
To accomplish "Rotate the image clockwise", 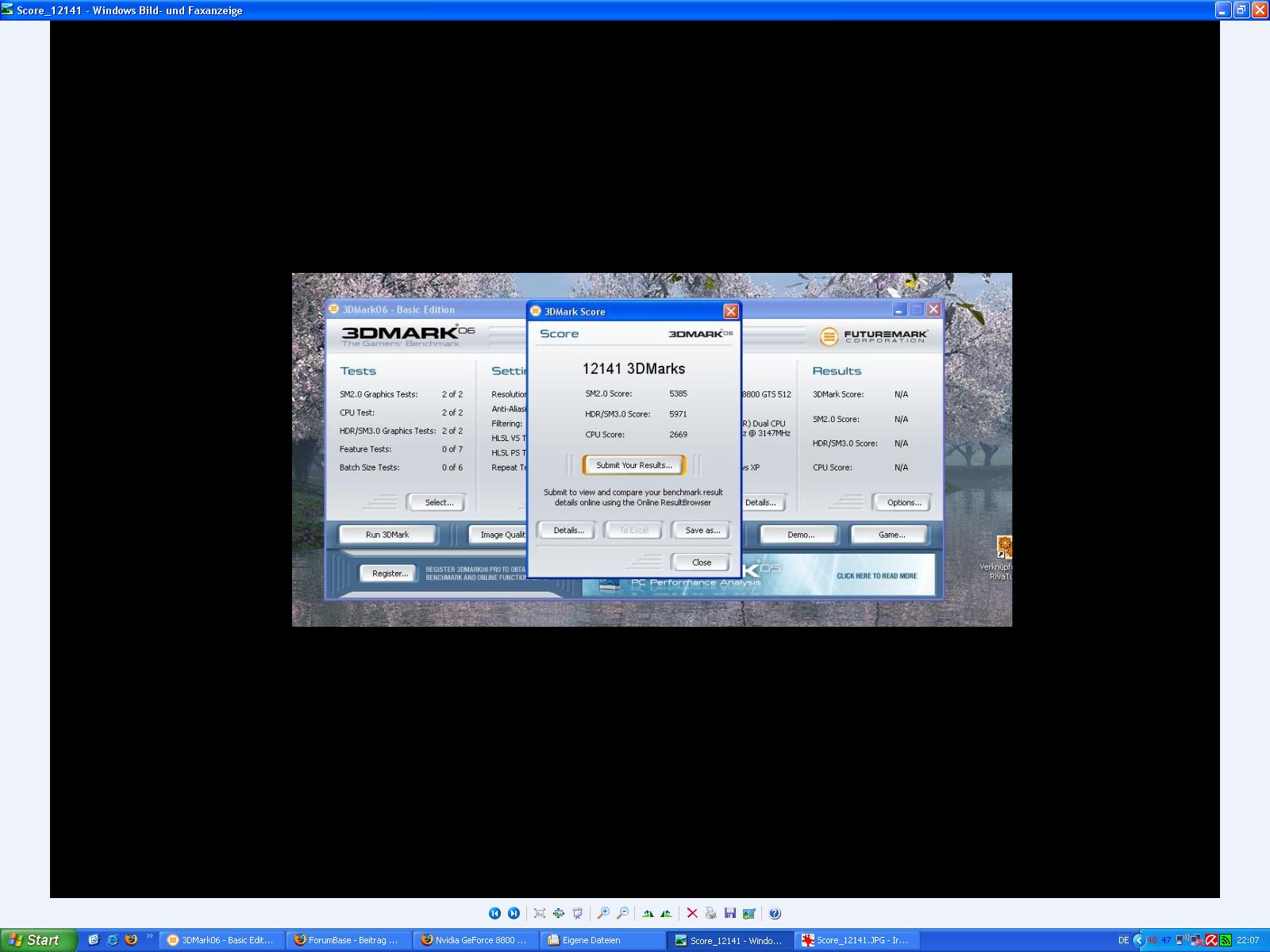I will pos(648,913).
